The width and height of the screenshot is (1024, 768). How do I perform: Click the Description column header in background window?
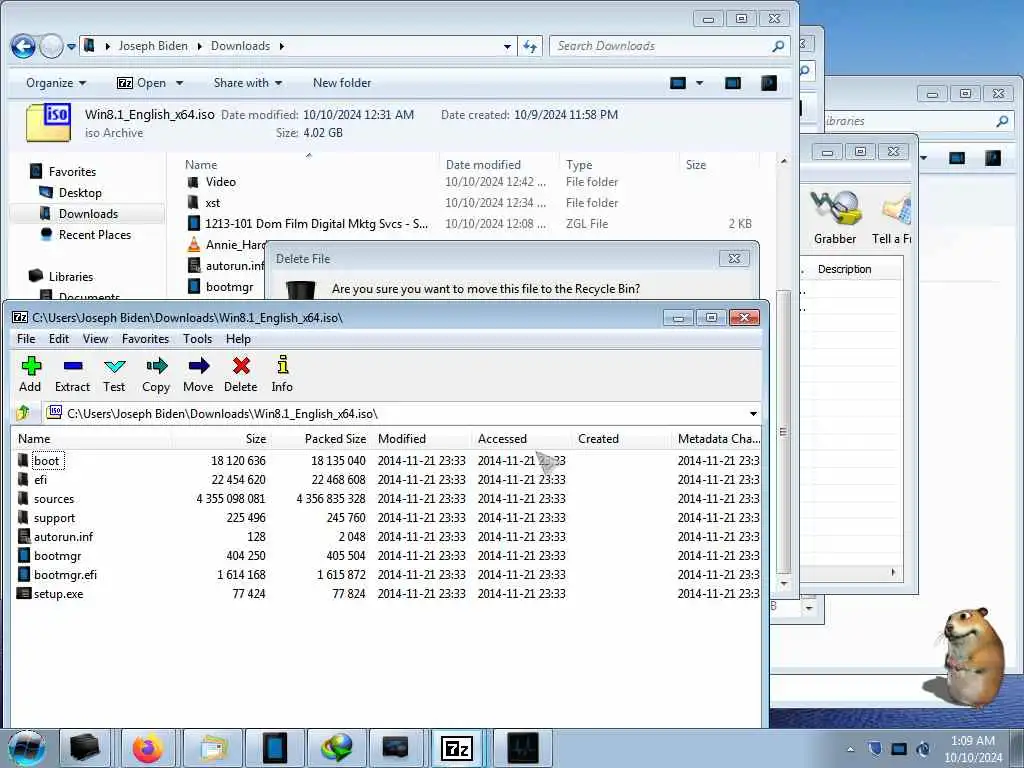pos(844,269)
